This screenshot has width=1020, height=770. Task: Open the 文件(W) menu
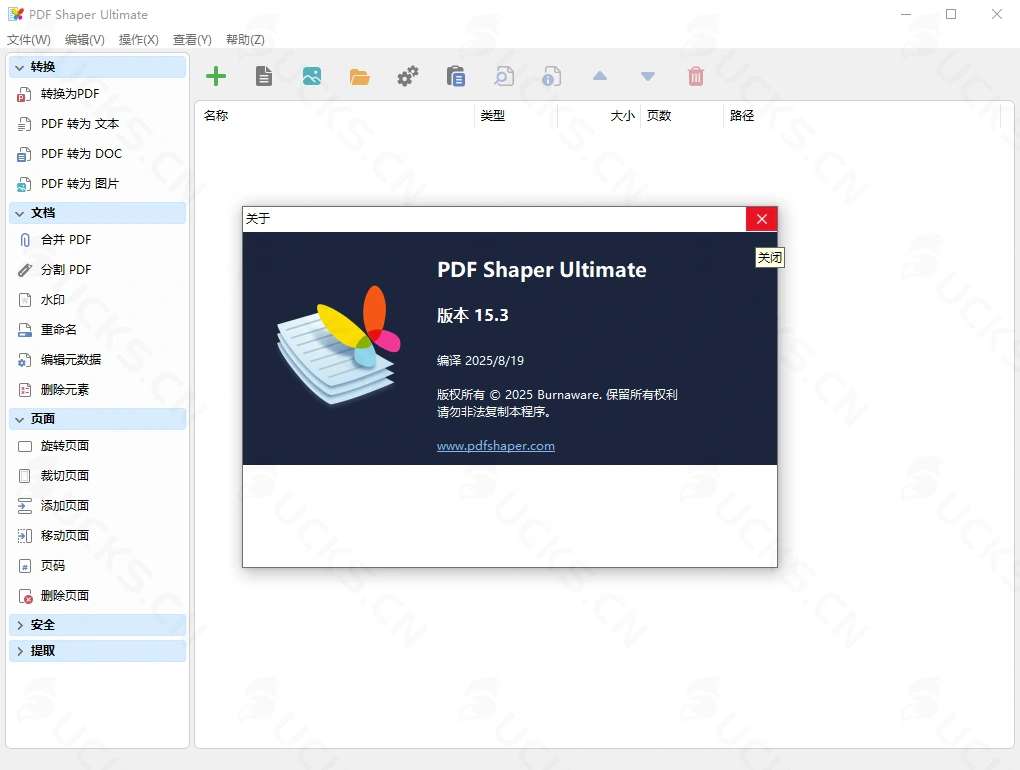[29, 39]
